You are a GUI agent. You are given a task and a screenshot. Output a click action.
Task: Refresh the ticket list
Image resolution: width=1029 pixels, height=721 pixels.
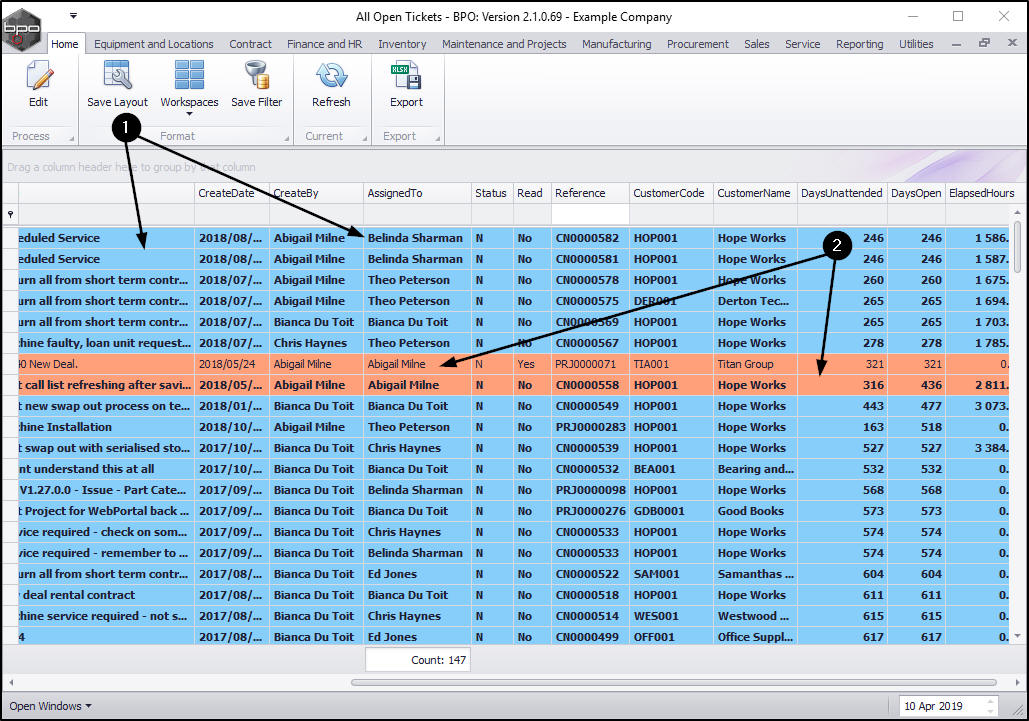pyautogui.click(x=331, y=75)
